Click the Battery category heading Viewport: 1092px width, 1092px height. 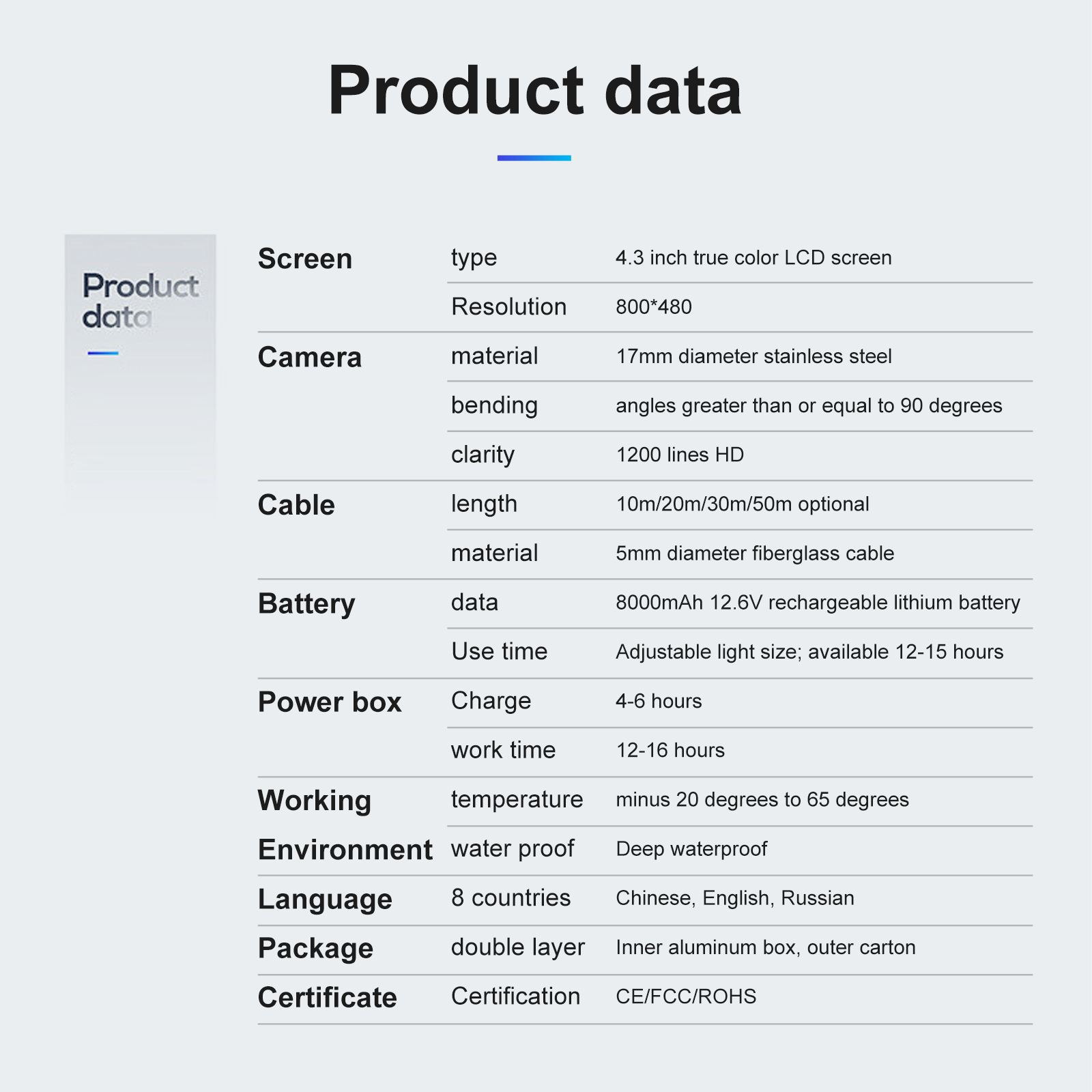pyautogui.click(x=306, y=604)
